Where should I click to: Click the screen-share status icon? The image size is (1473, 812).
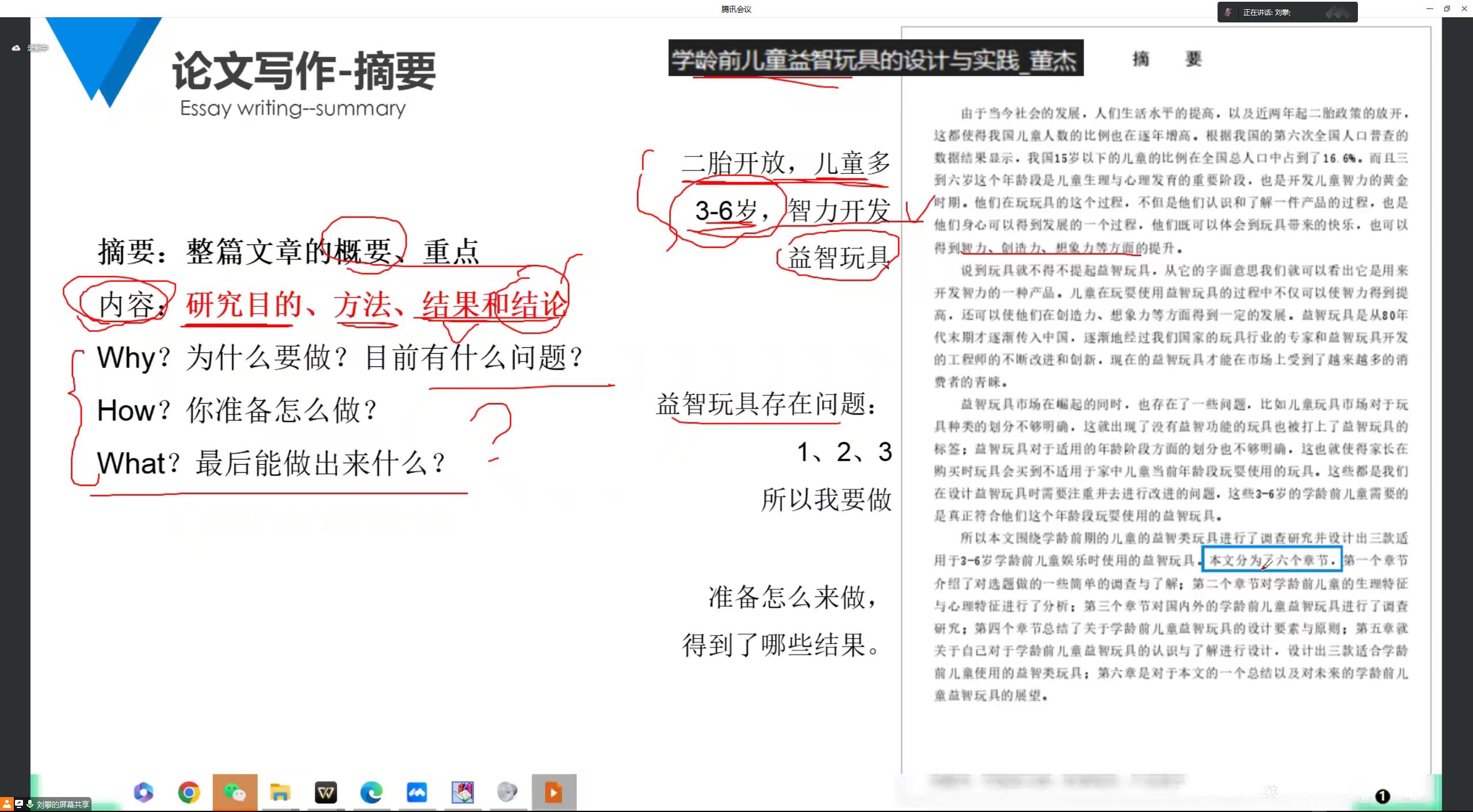(x=19, y=804)
